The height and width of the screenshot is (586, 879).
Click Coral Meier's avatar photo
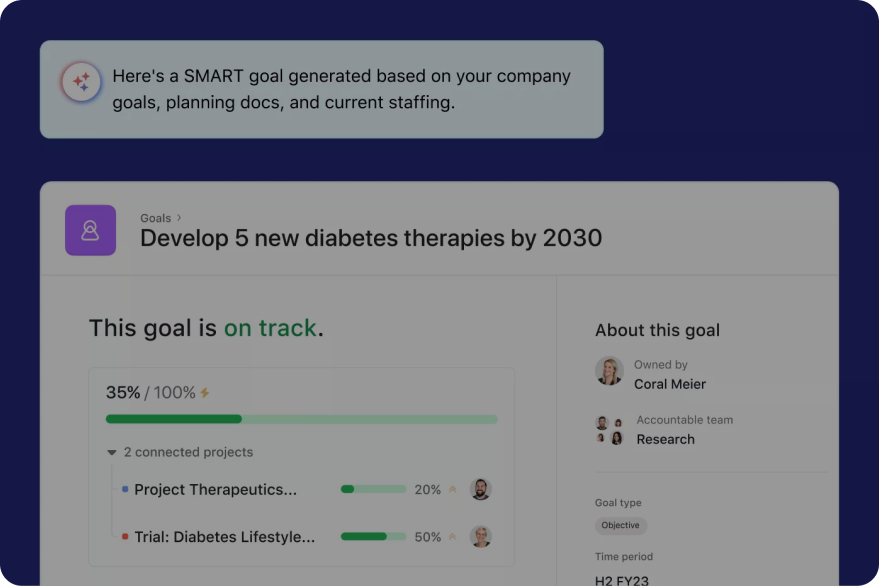(x=609, y=371)
